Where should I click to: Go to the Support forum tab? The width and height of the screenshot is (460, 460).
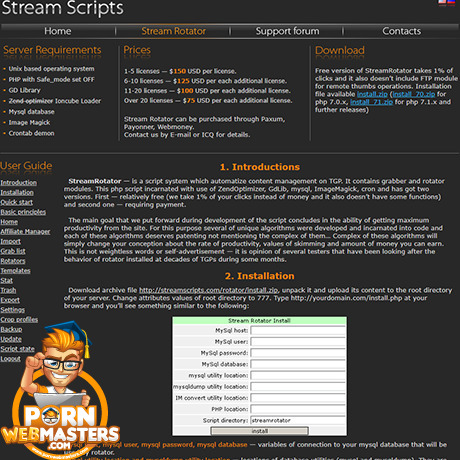click(287, 31)
